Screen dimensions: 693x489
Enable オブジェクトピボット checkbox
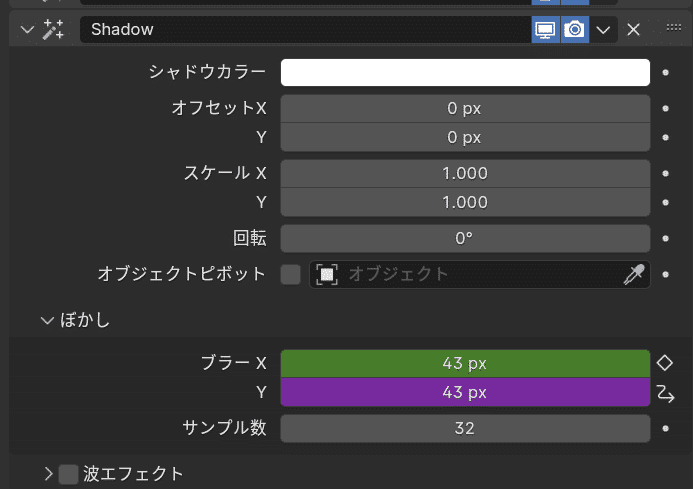pyautogui.click(x=290, y=275)
